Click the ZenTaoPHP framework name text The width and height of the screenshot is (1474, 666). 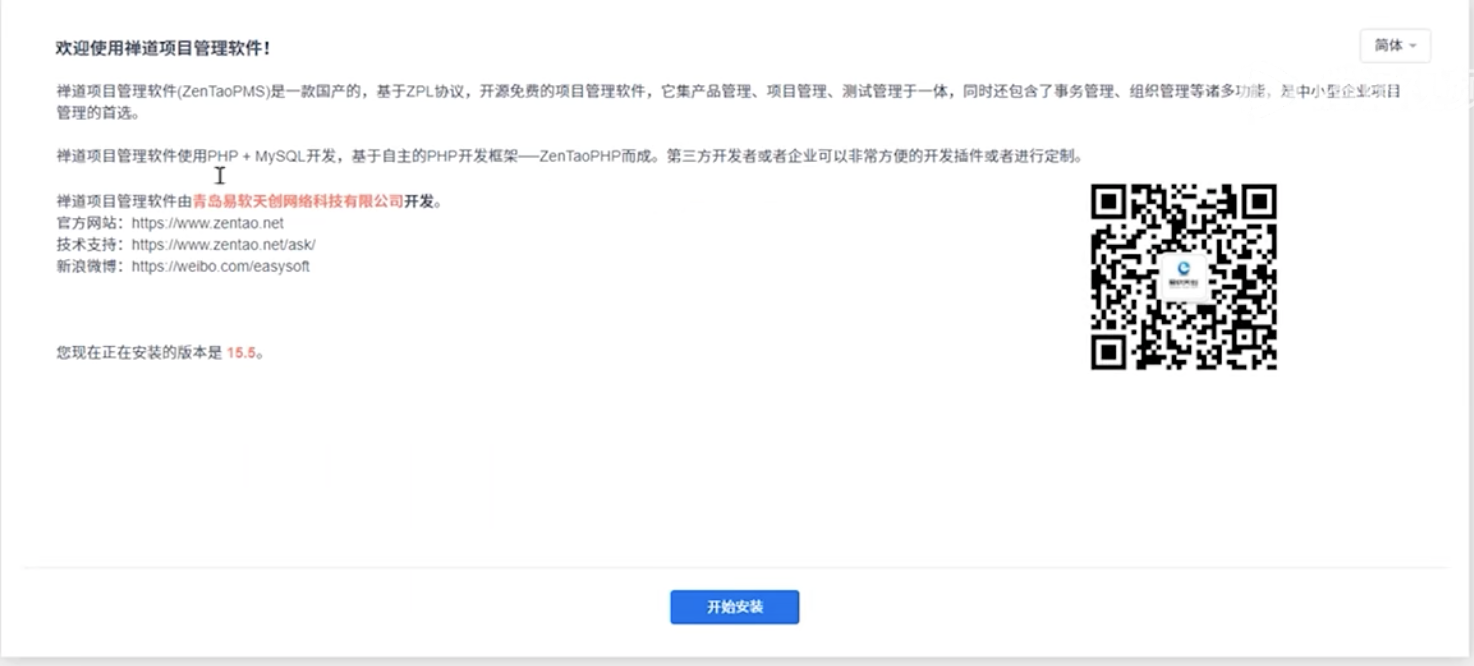[580, 157]
